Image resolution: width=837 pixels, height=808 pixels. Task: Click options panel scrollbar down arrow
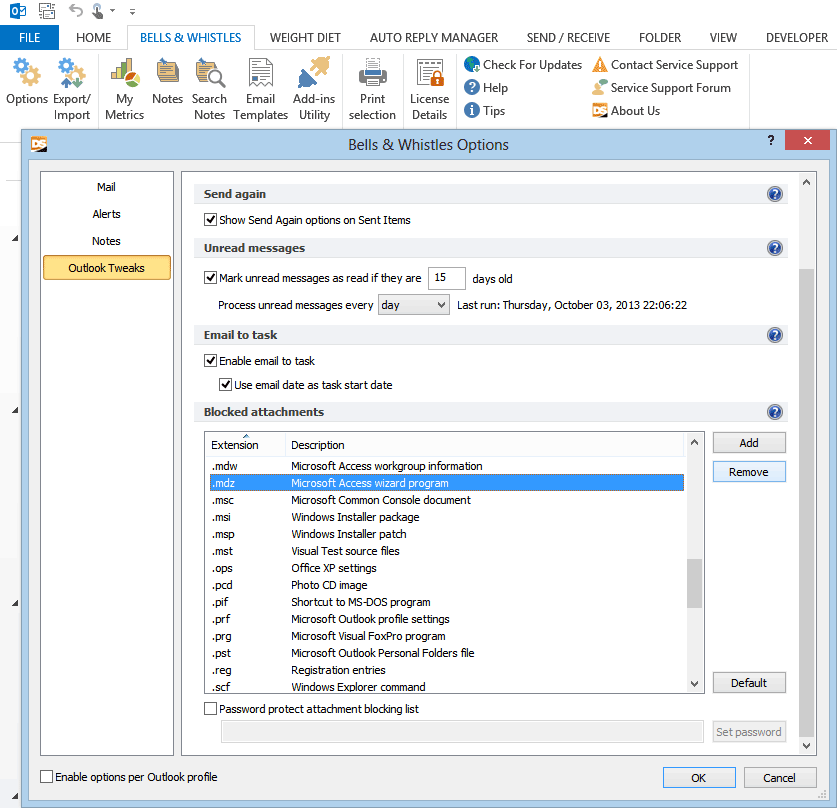click(807, 746)
